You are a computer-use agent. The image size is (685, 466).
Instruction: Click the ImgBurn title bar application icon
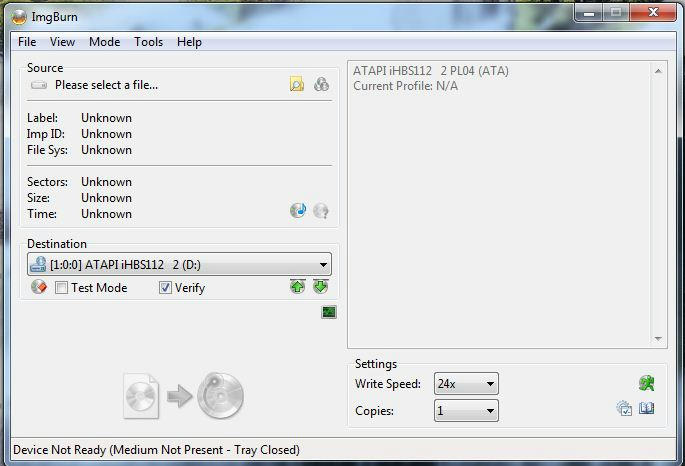pos(19,17)
